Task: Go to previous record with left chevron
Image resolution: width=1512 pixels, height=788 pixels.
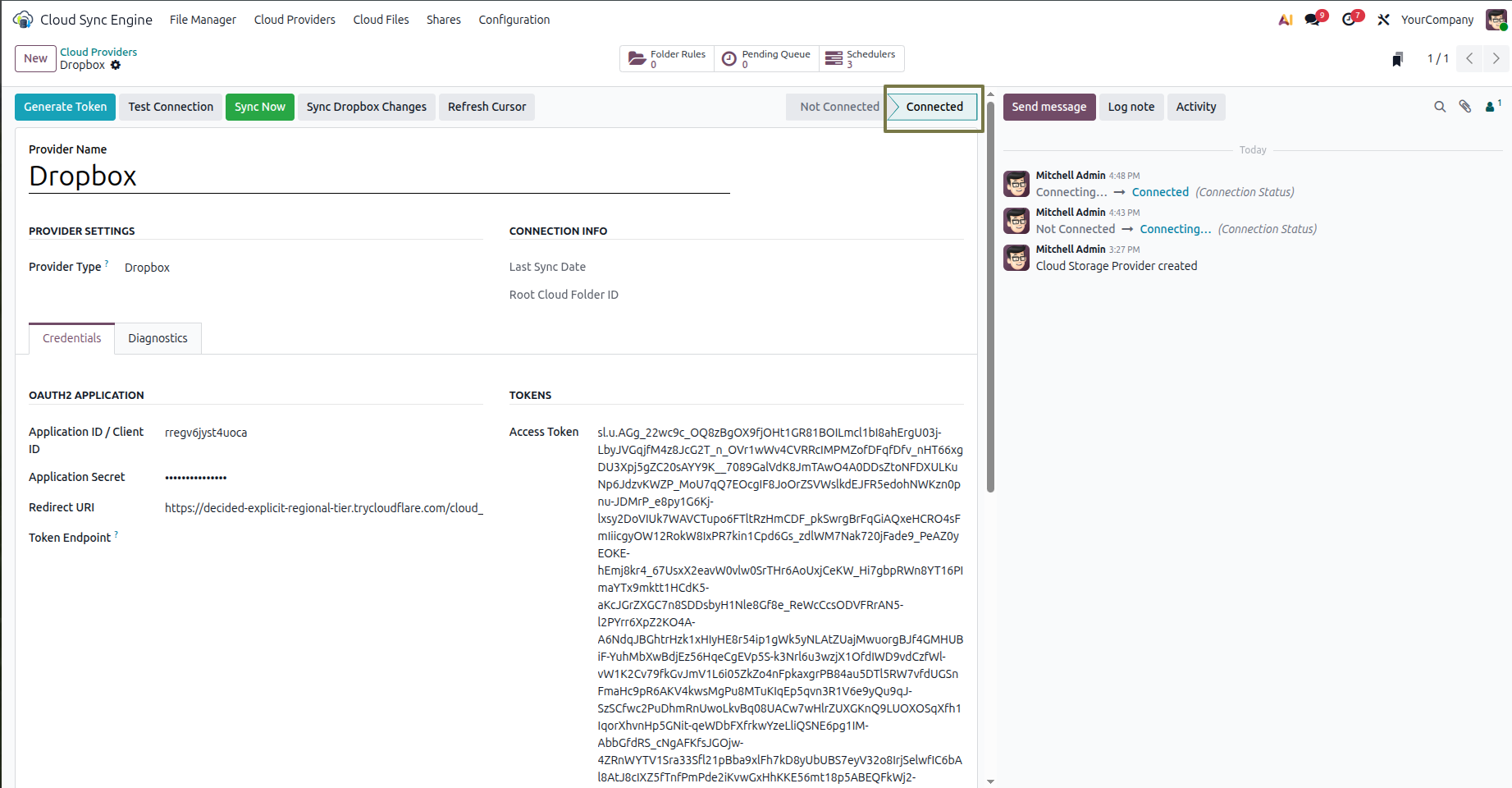Action: [x=1469, y=58]
